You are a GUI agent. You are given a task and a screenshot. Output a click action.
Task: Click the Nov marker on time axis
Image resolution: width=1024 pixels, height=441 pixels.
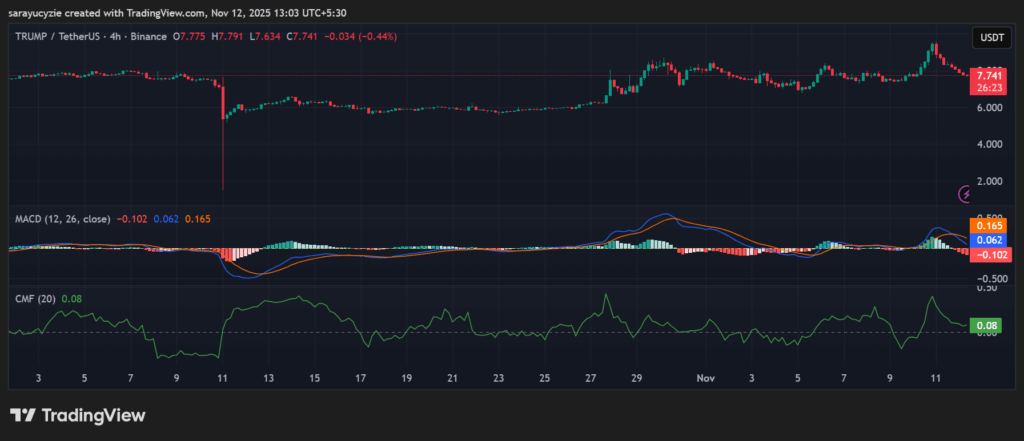pyautogui.click(x=706, y=379)
